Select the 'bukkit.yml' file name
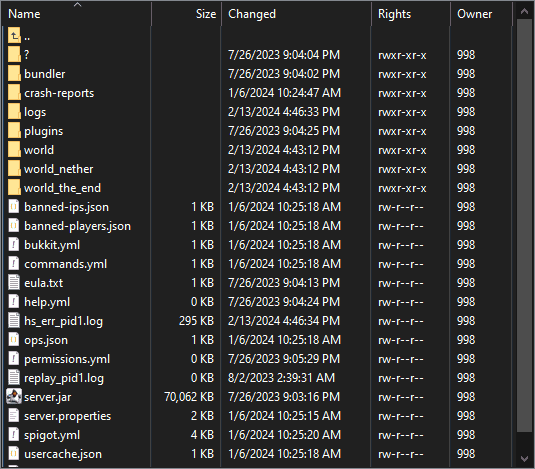Screen dimensions: 535x469 tap(52, 245)
